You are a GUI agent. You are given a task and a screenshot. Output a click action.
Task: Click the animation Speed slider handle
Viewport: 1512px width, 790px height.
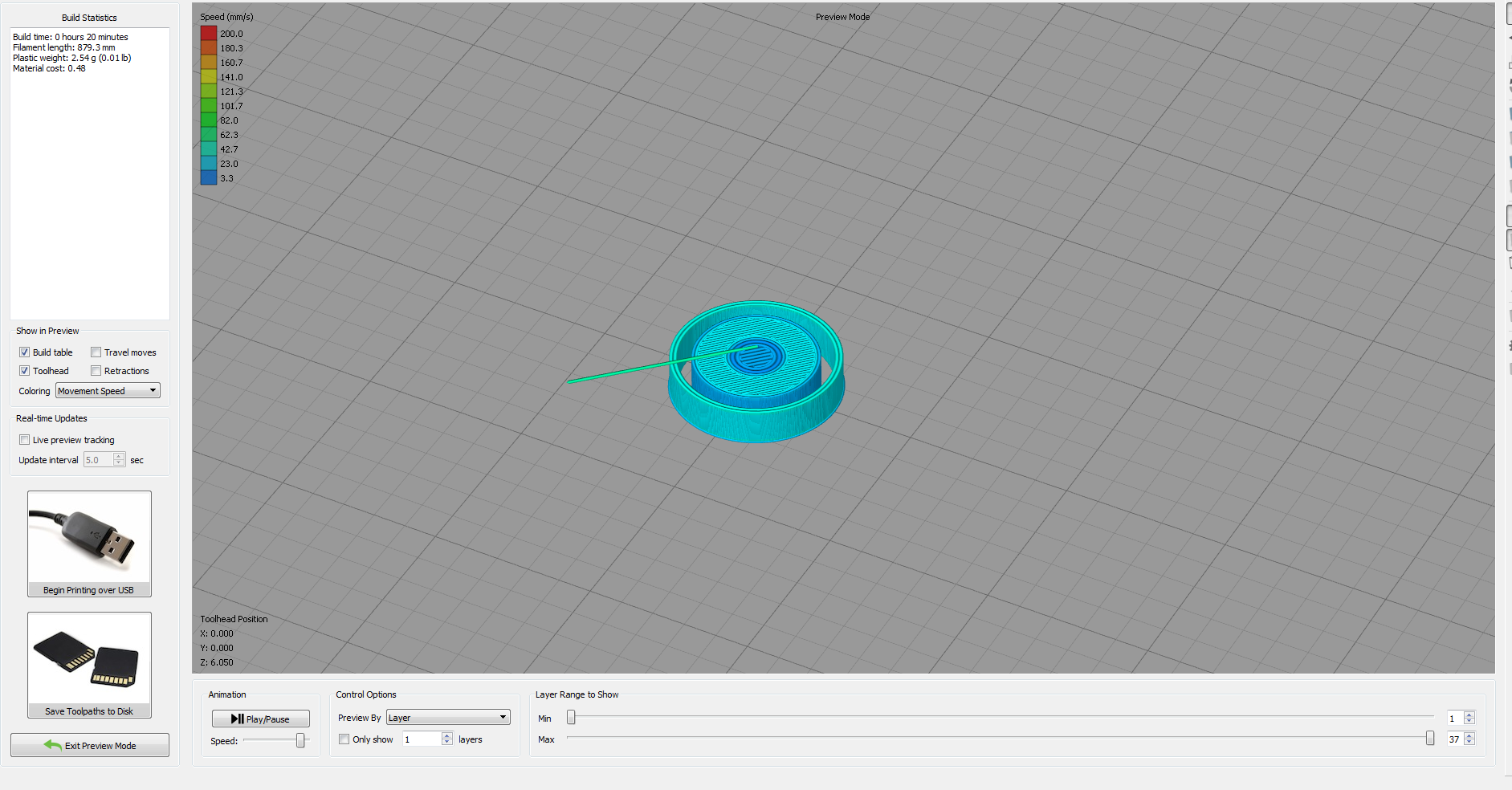click(x=300, y=740)
